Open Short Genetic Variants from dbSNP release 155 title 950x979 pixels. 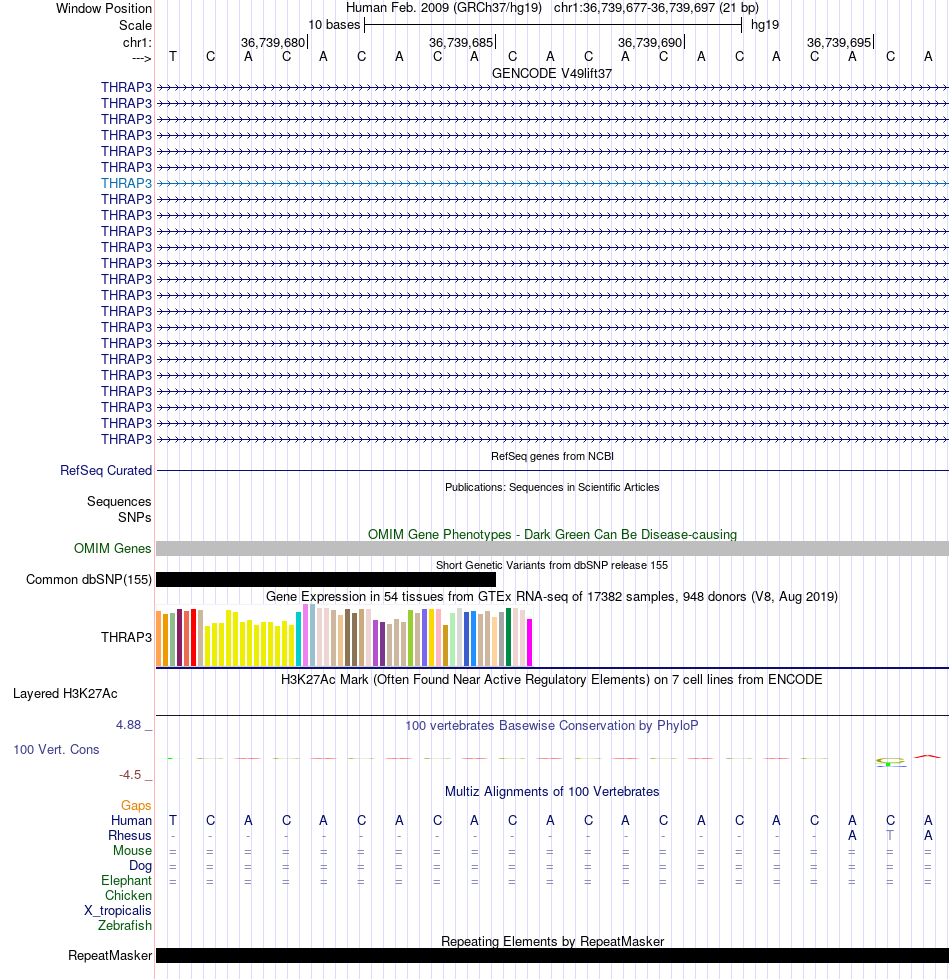point(552,565)
